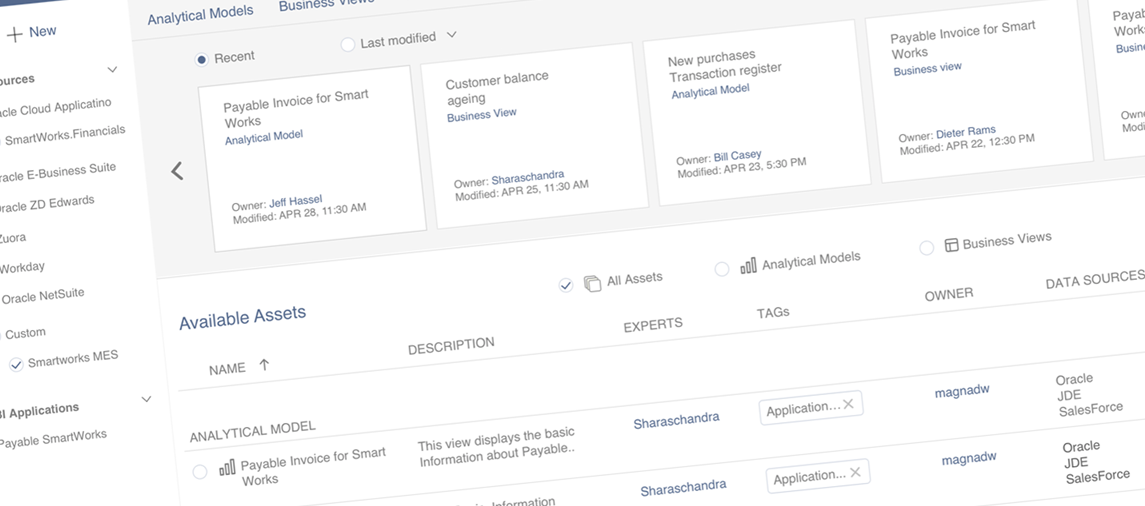The height and width of the screenshot is (506, 1145).
Task: Click the OWNER column header
Action: (949, 294)
